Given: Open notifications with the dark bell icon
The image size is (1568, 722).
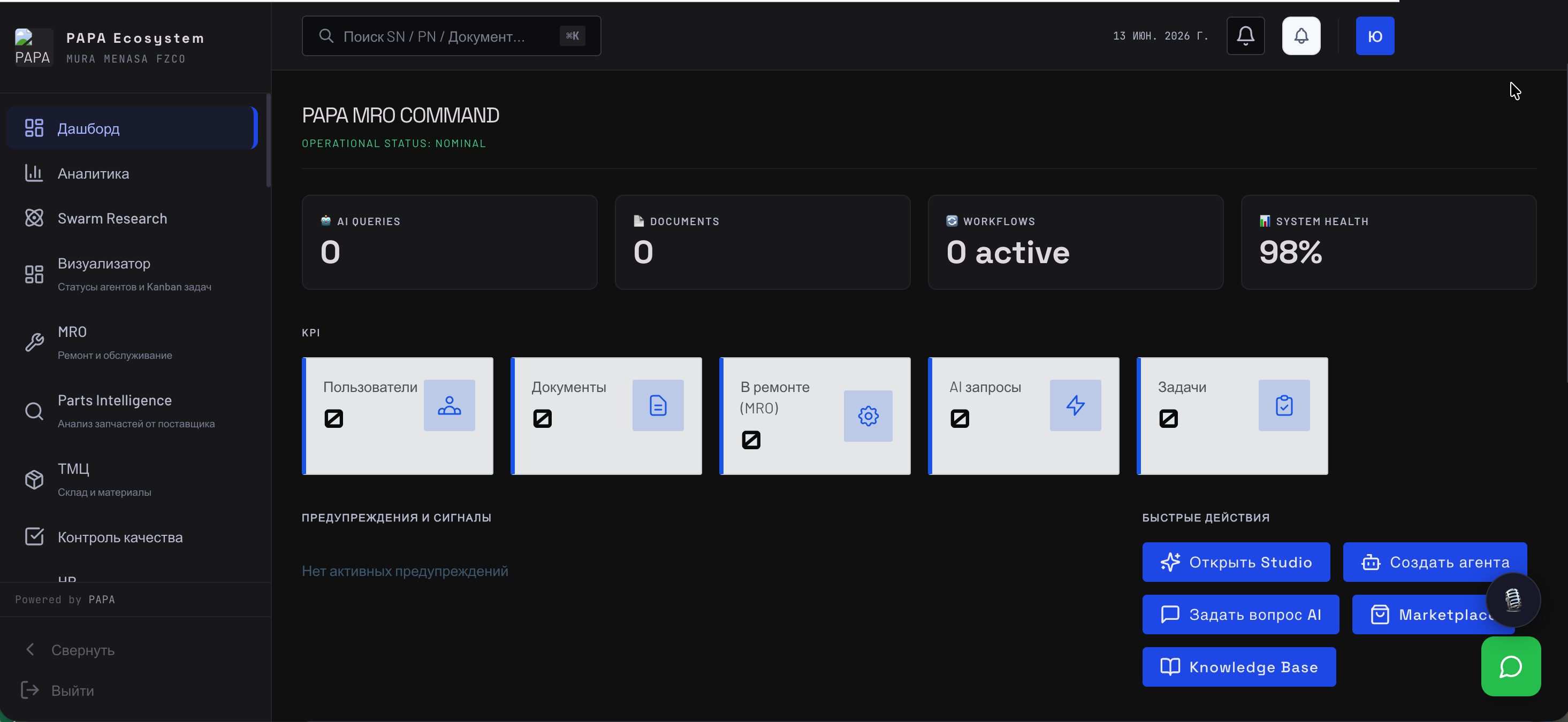Looking at the screenshot, I should [x=1245, y=36].
